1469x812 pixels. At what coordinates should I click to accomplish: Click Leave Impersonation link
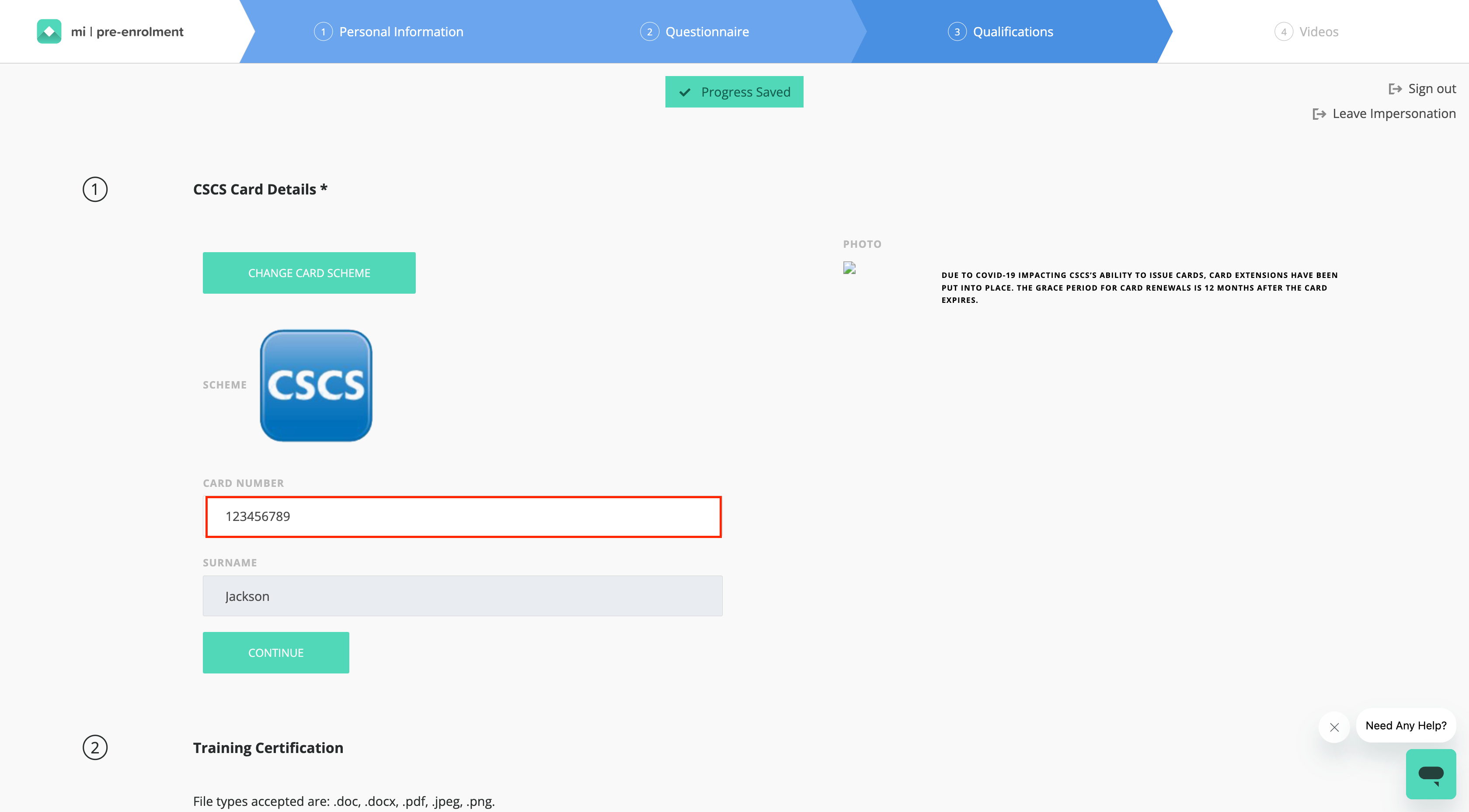click(1393, 114)
